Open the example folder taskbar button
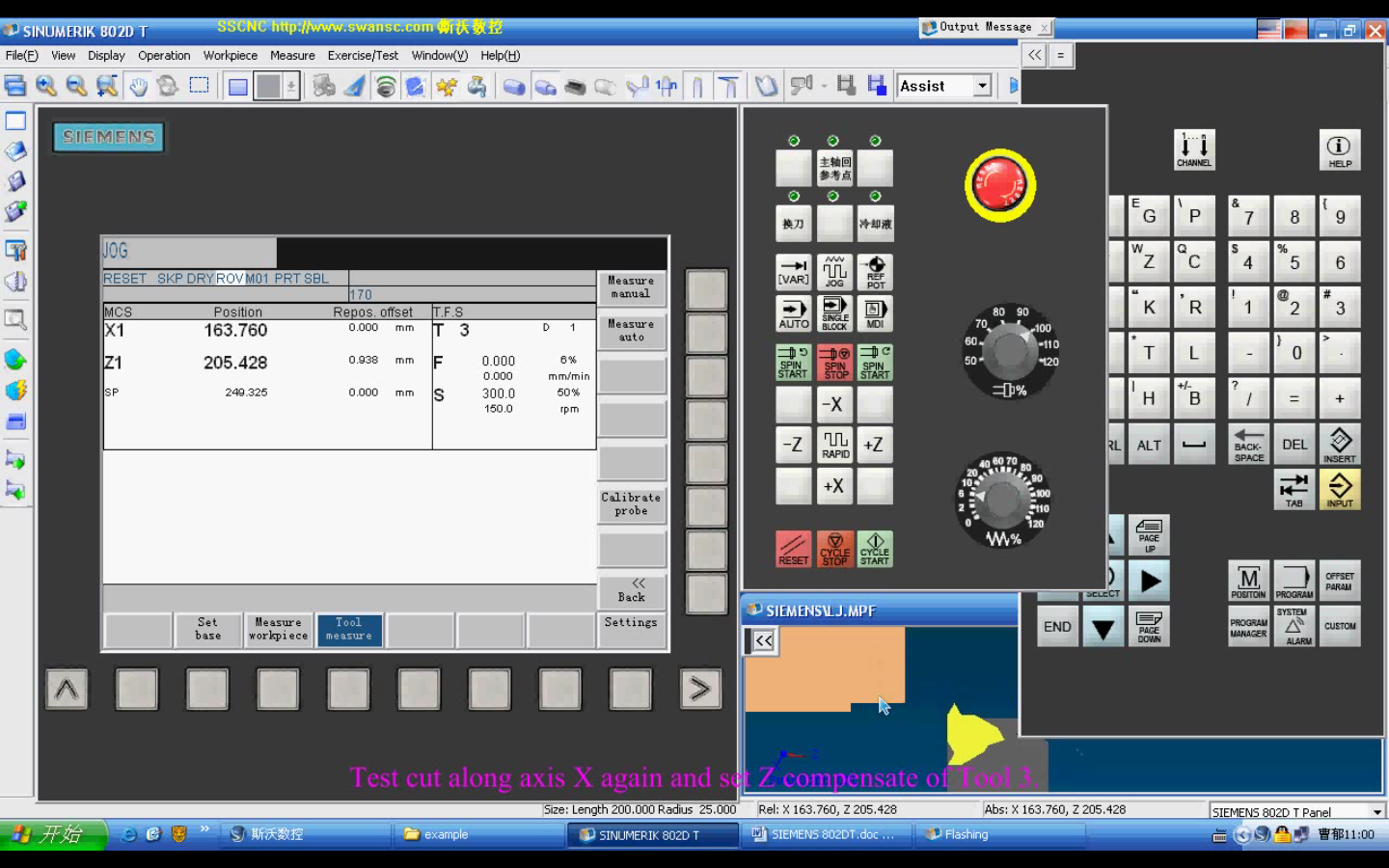 point(480,834)
